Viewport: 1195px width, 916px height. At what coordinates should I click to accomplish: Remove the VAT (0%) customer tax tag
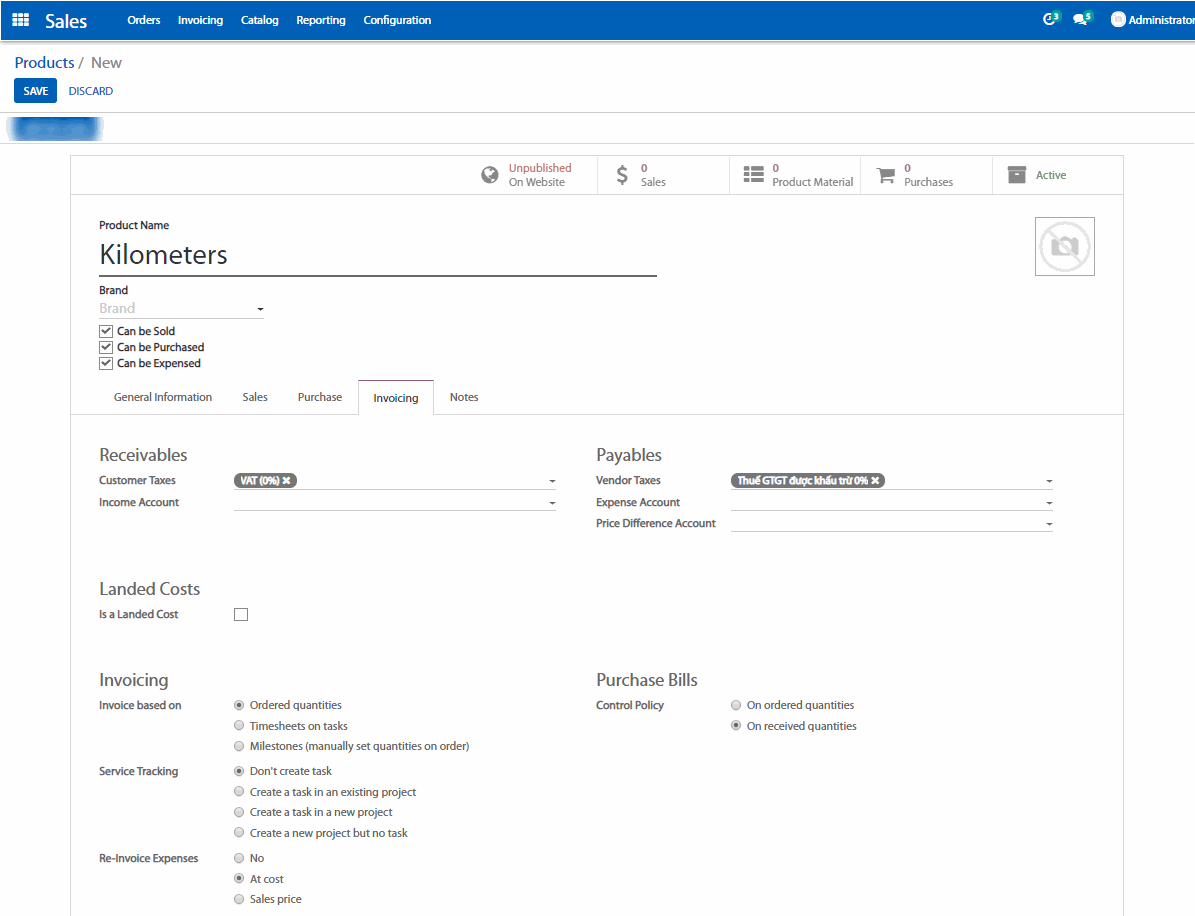coord(286,481)
